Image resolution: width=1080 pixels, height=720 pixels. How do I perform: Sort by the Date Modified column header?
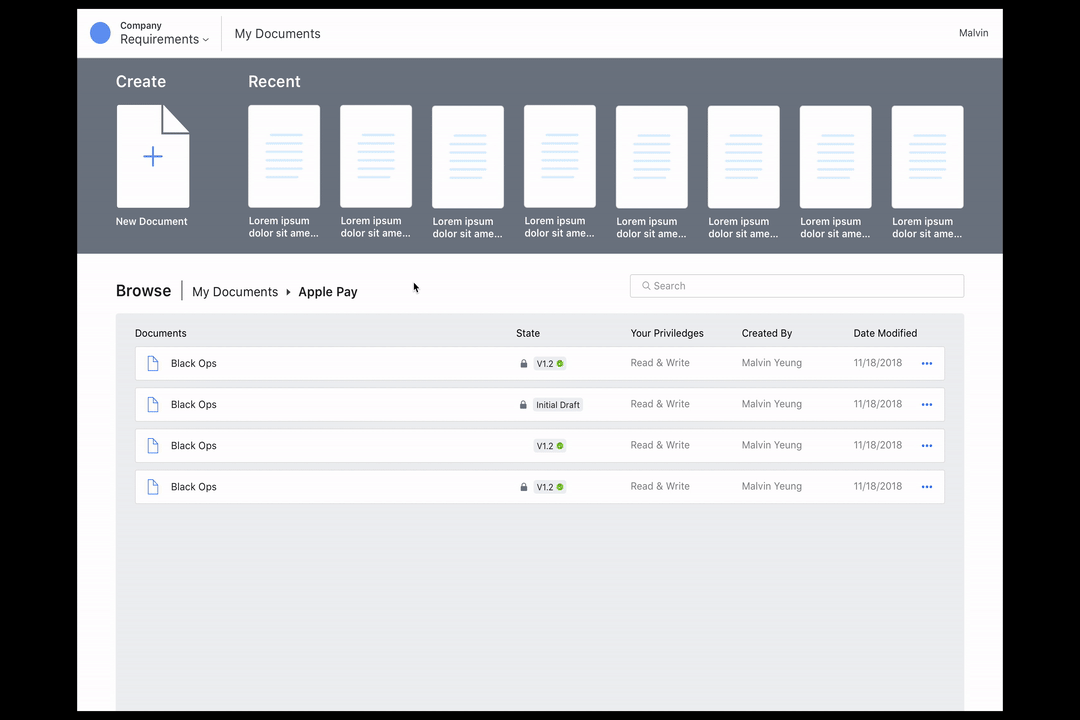[885, 333]
